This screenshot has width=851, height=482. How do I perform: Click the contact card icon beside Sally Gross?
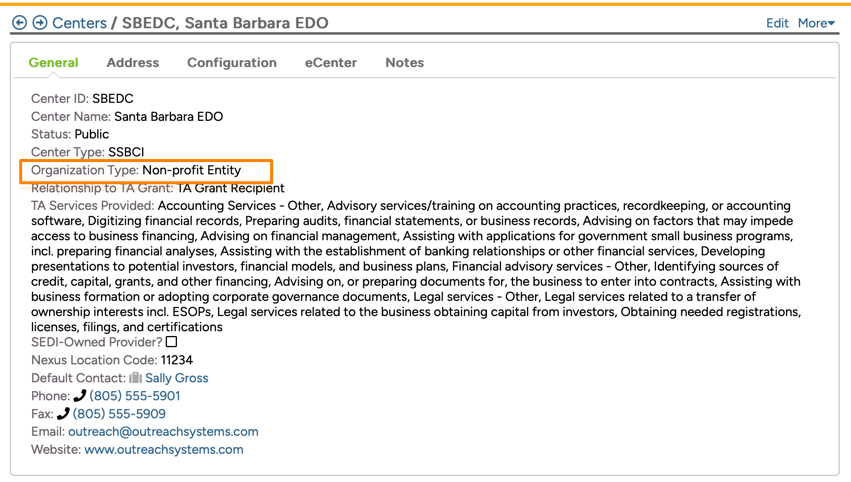coord(135,378)
